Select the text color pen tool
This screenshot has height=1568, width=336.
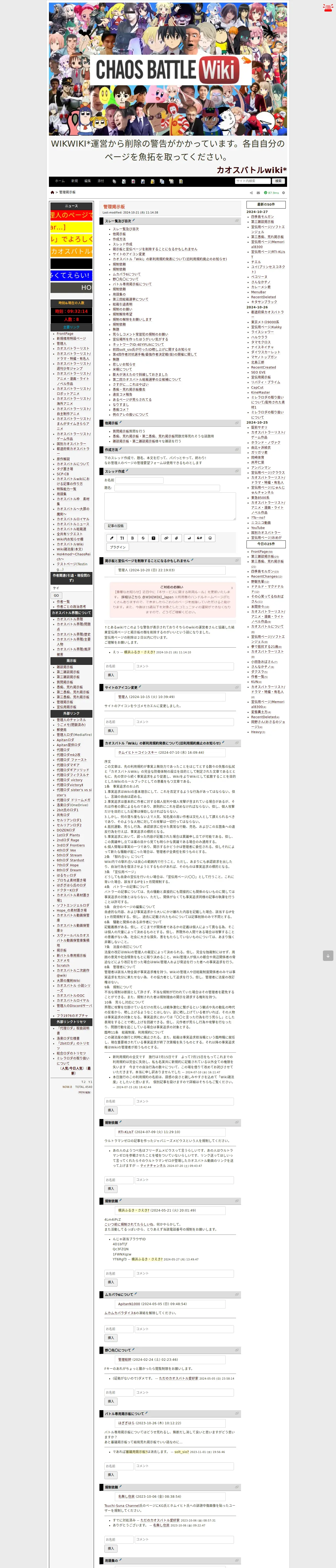coord(111,538)
